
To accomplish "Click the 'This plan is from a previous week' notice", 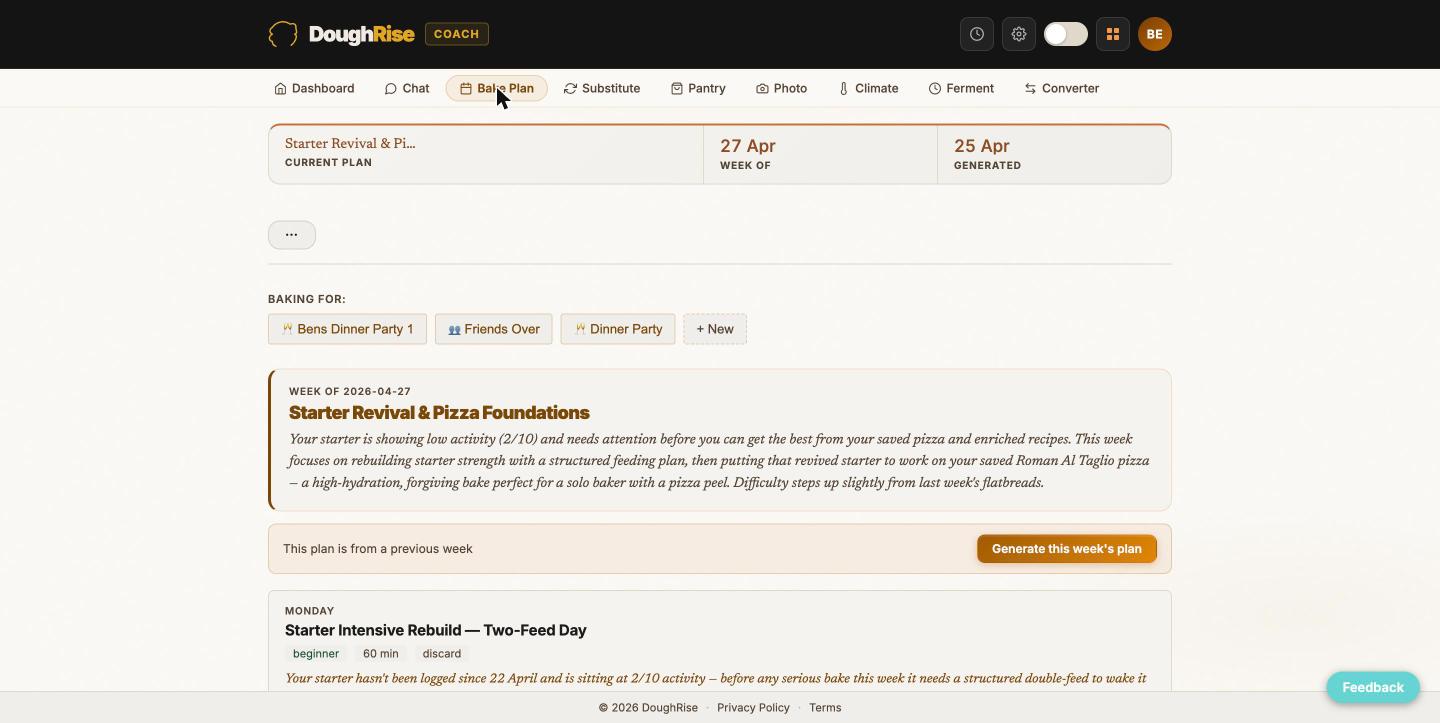I will (x=378, y=549).
